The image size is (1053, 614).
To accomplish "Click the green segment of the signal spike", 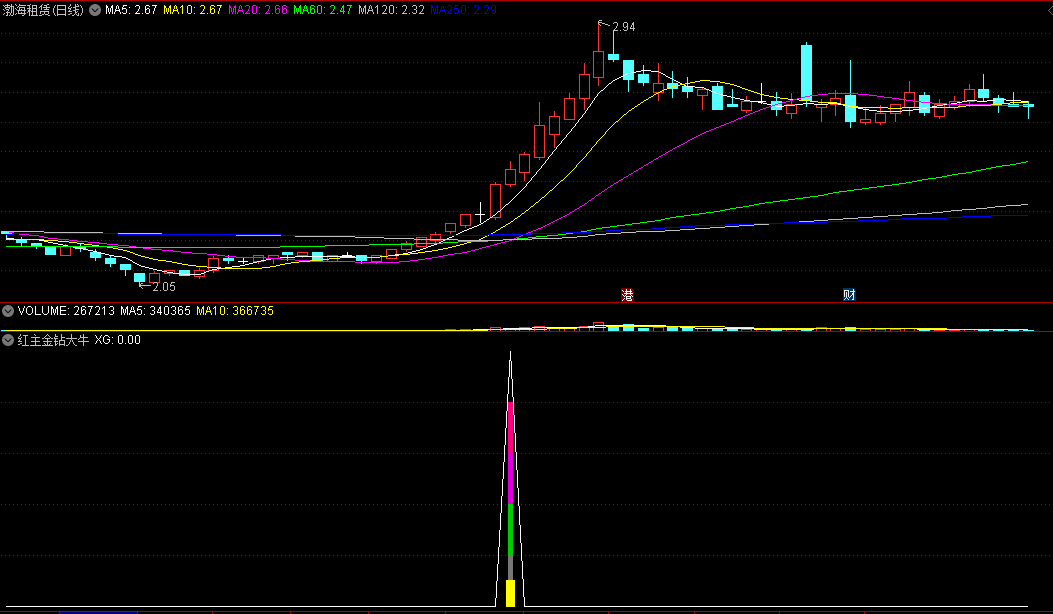I will coord(510,529).
